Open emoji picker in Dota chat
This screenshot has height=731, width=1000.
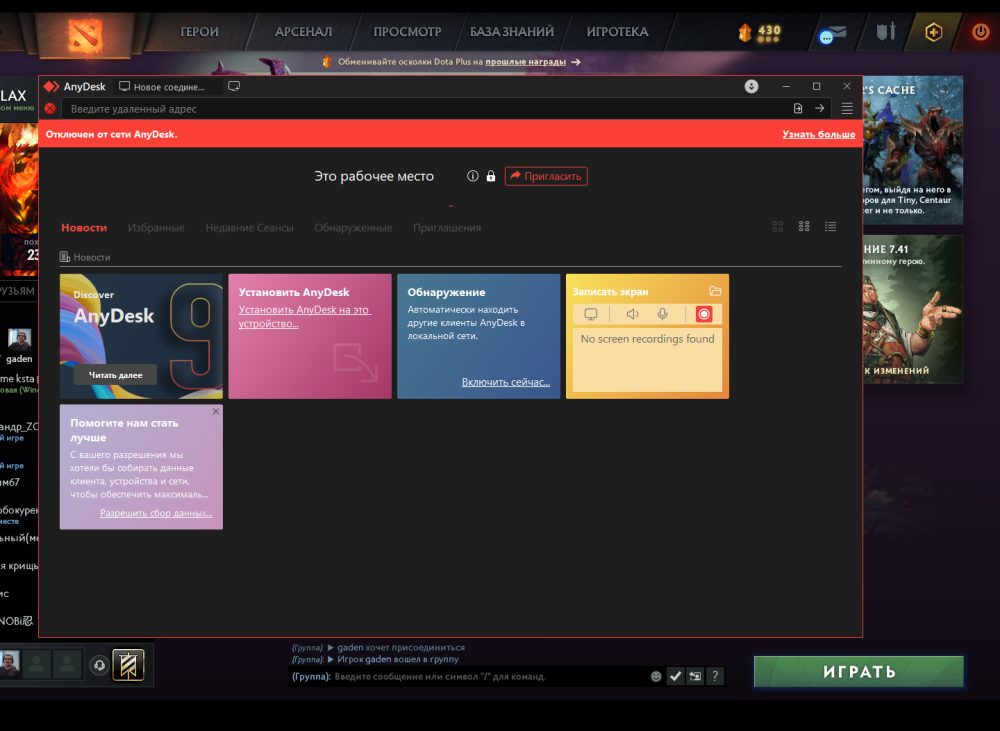click(x=656, y=676)
